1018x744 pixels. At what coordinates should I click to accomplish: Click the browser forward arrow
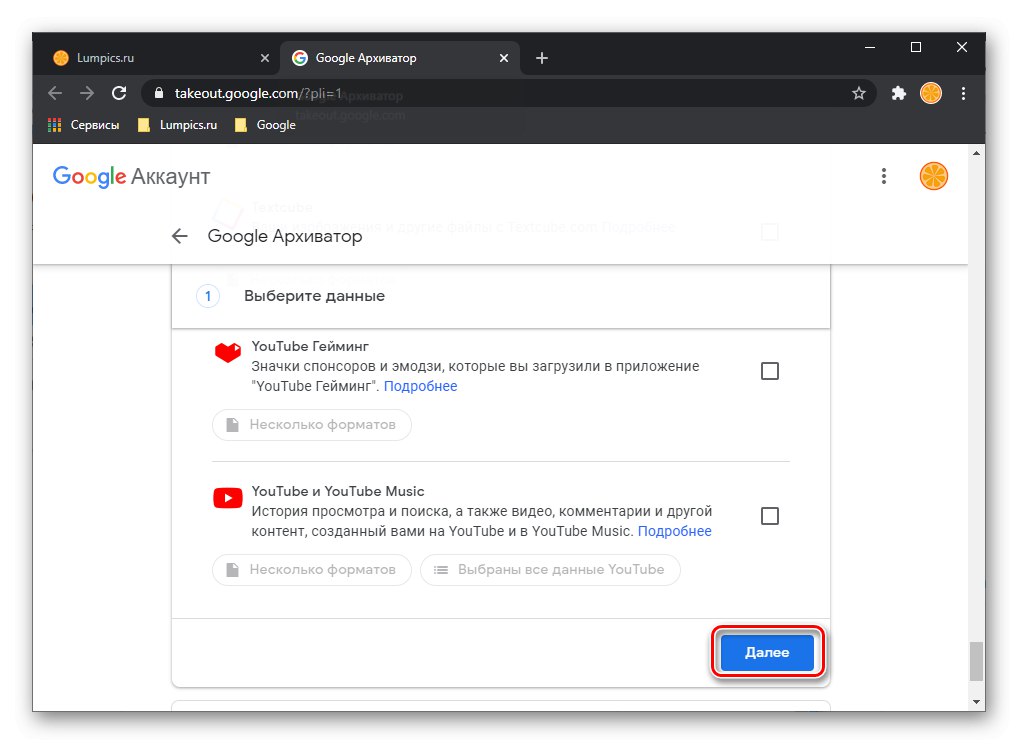(86, 93)
